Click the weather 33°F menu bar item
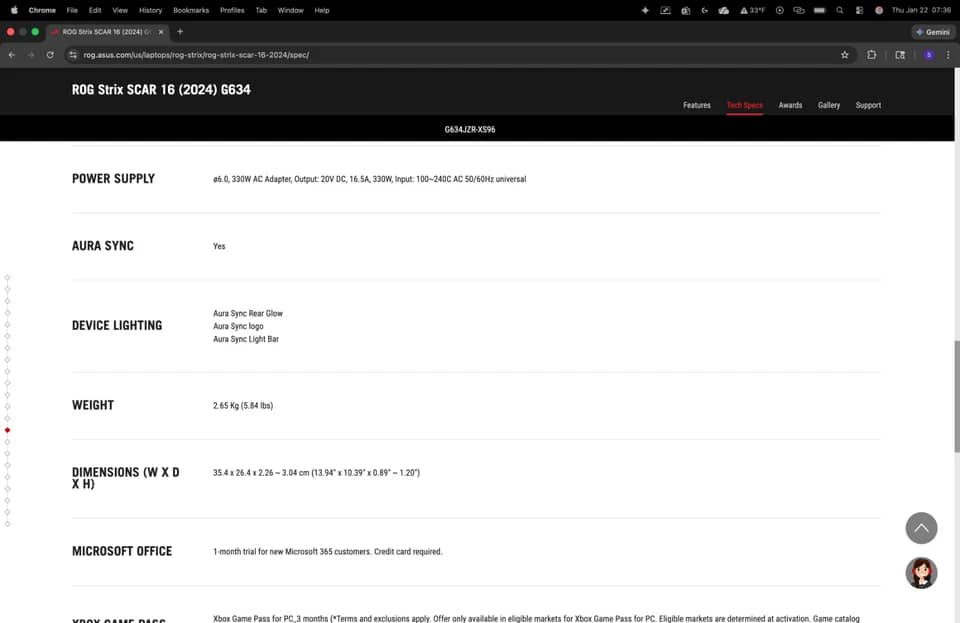This screenshot has width=960, height=623. [x=753, y=10]
